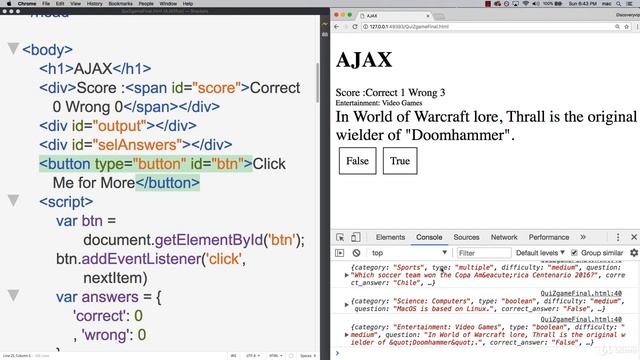Image resolution: width=640 pixels, height=360 pixels.
Task: Click the console Filter input field
Action: point(484,253)
